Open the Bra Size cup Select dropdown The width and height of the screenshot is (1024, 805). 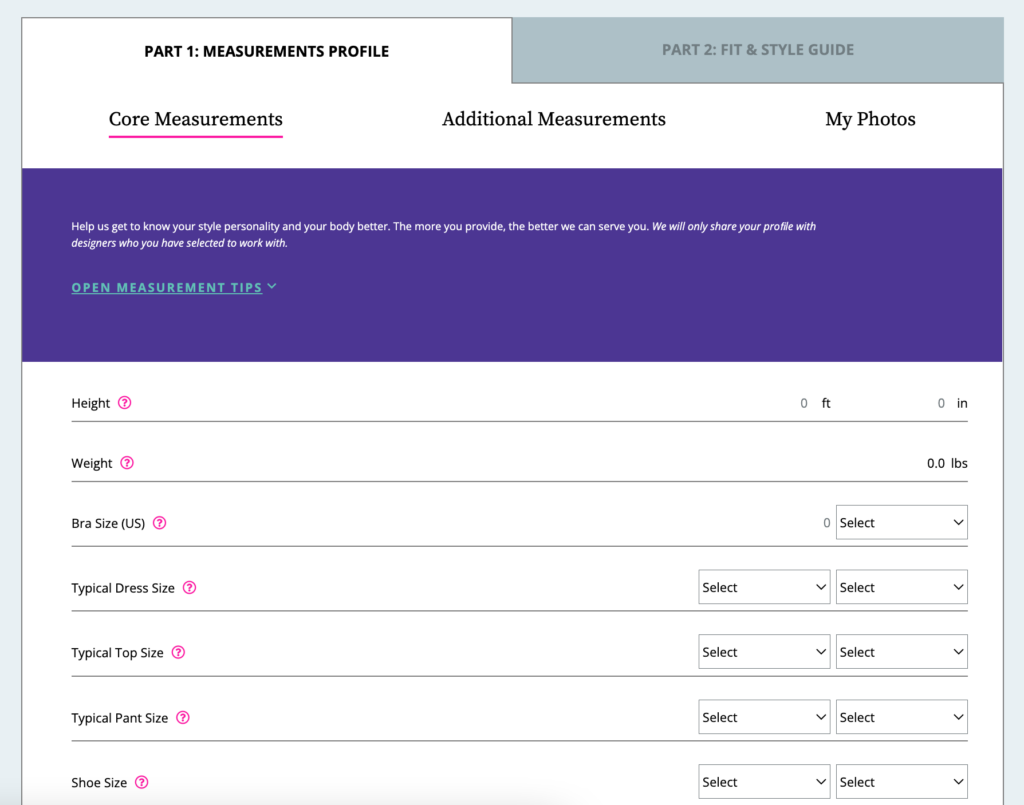pos(901,522)
